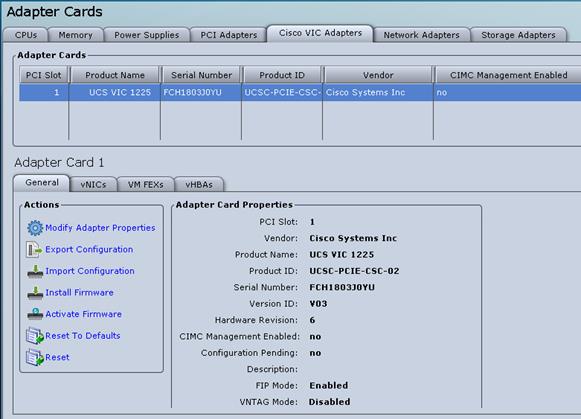The image size is (581, 419).
Task: Click the Activate Firmware link
Action: pyautogui.click(x=83, y=314)
